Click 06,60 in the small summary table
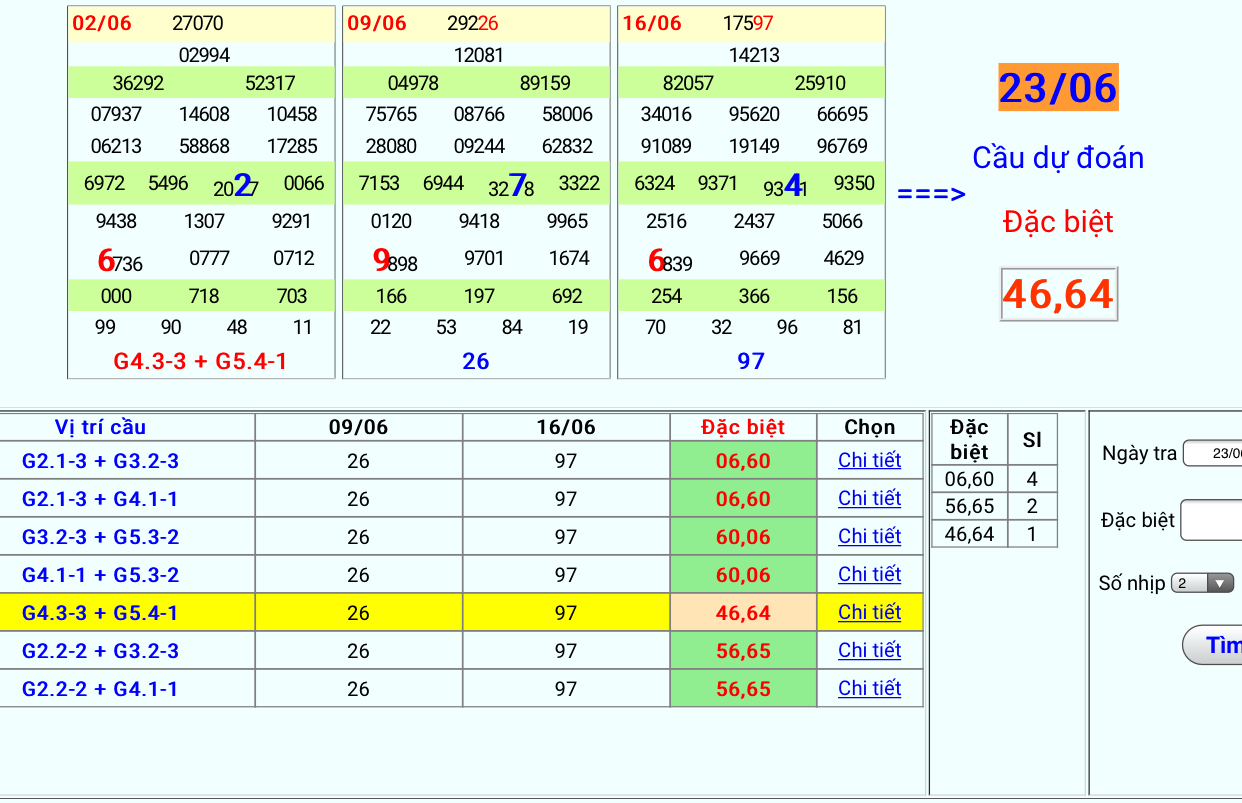Image resolution: width=1242 pixels, height=803 pixels. pos(969,479)
